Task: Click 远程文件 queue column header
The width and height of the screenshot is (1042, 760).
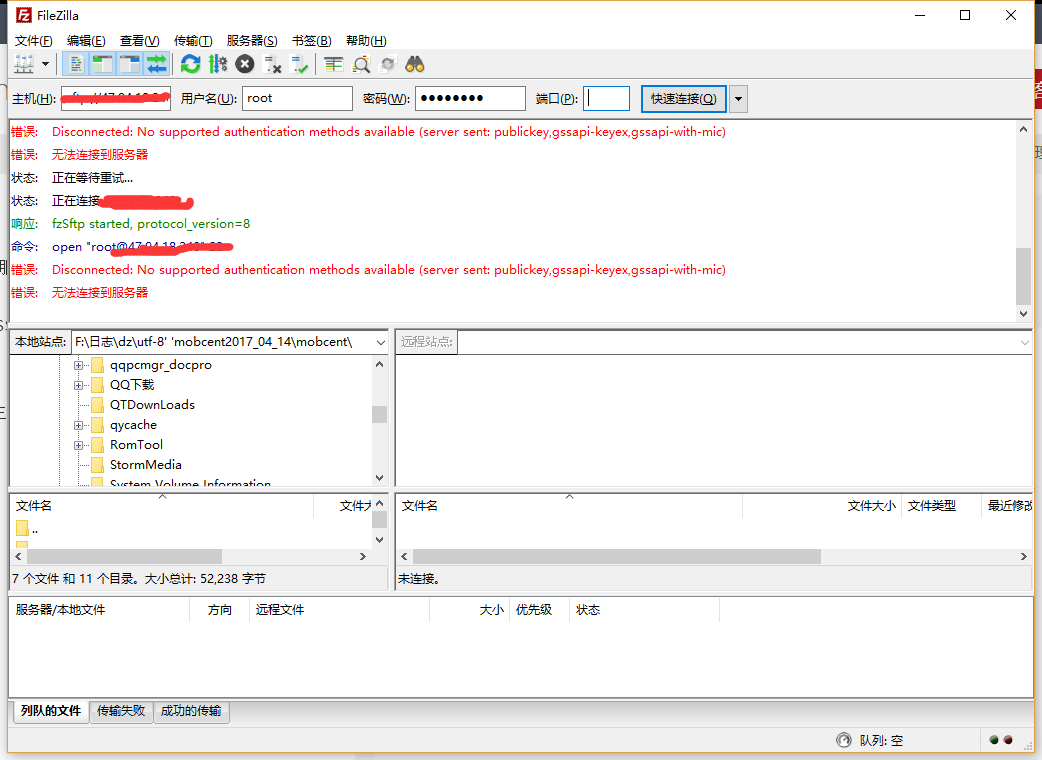Action: tap(340, 610)
